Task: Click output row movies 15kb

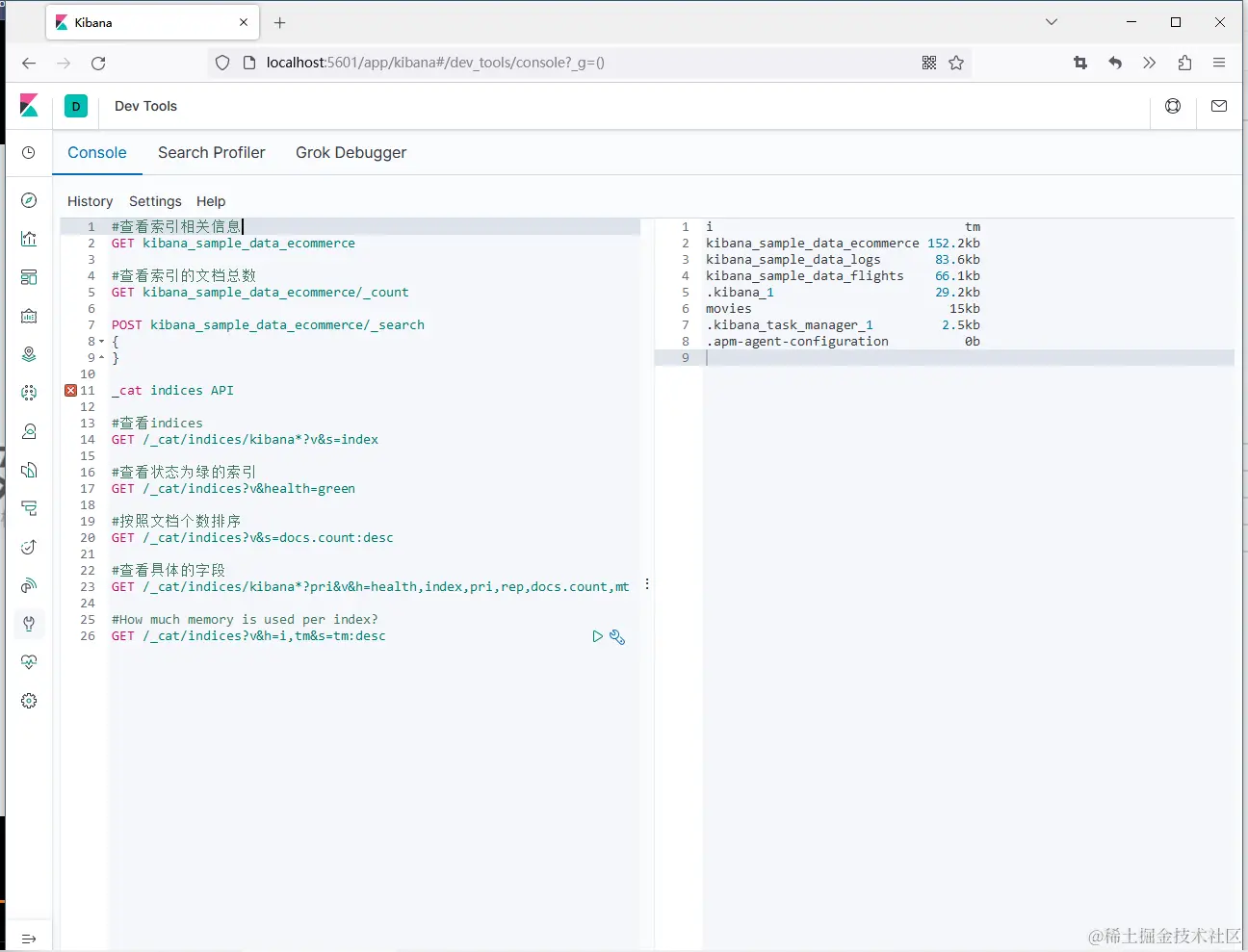Action: 843,309
